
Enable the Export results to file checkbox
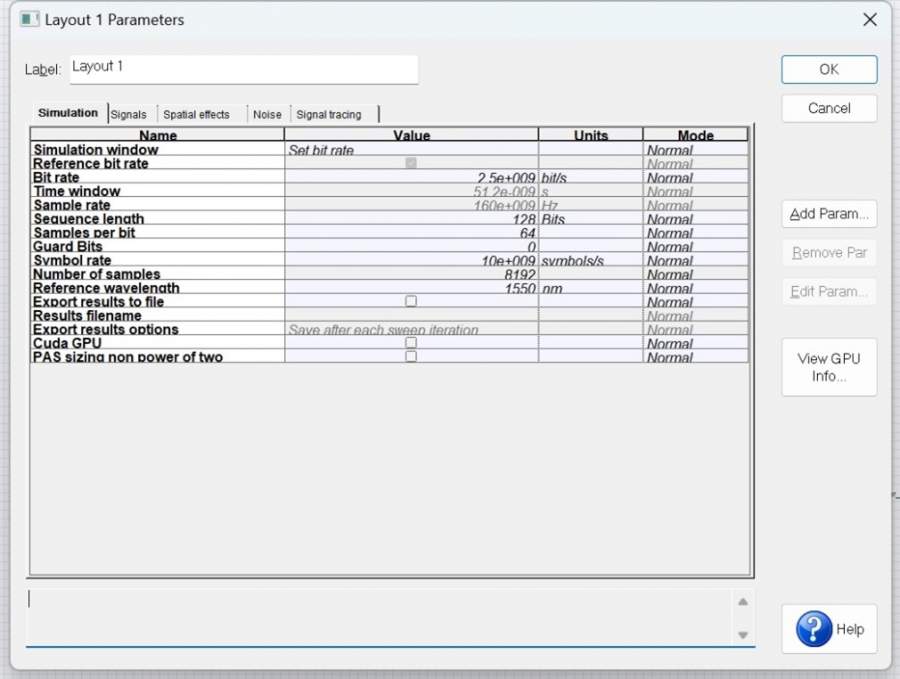point(410,301)
